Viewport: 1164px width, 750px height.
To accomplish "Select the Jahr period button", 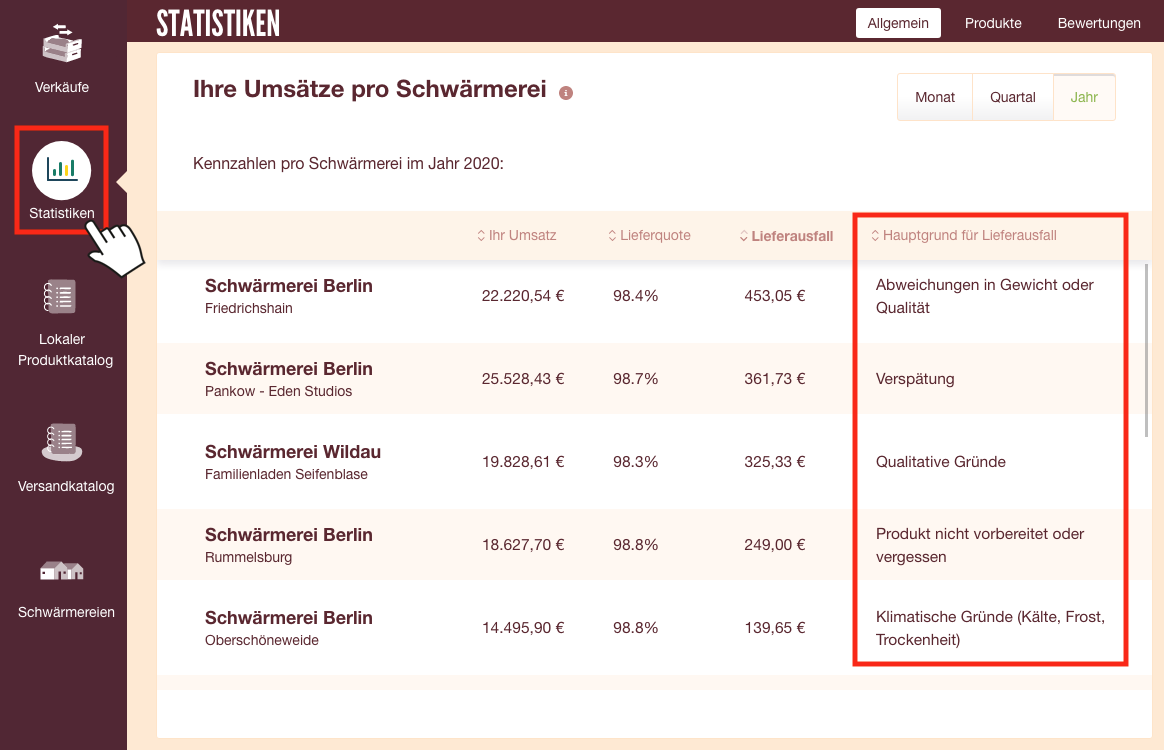I will pos(1084,97).
